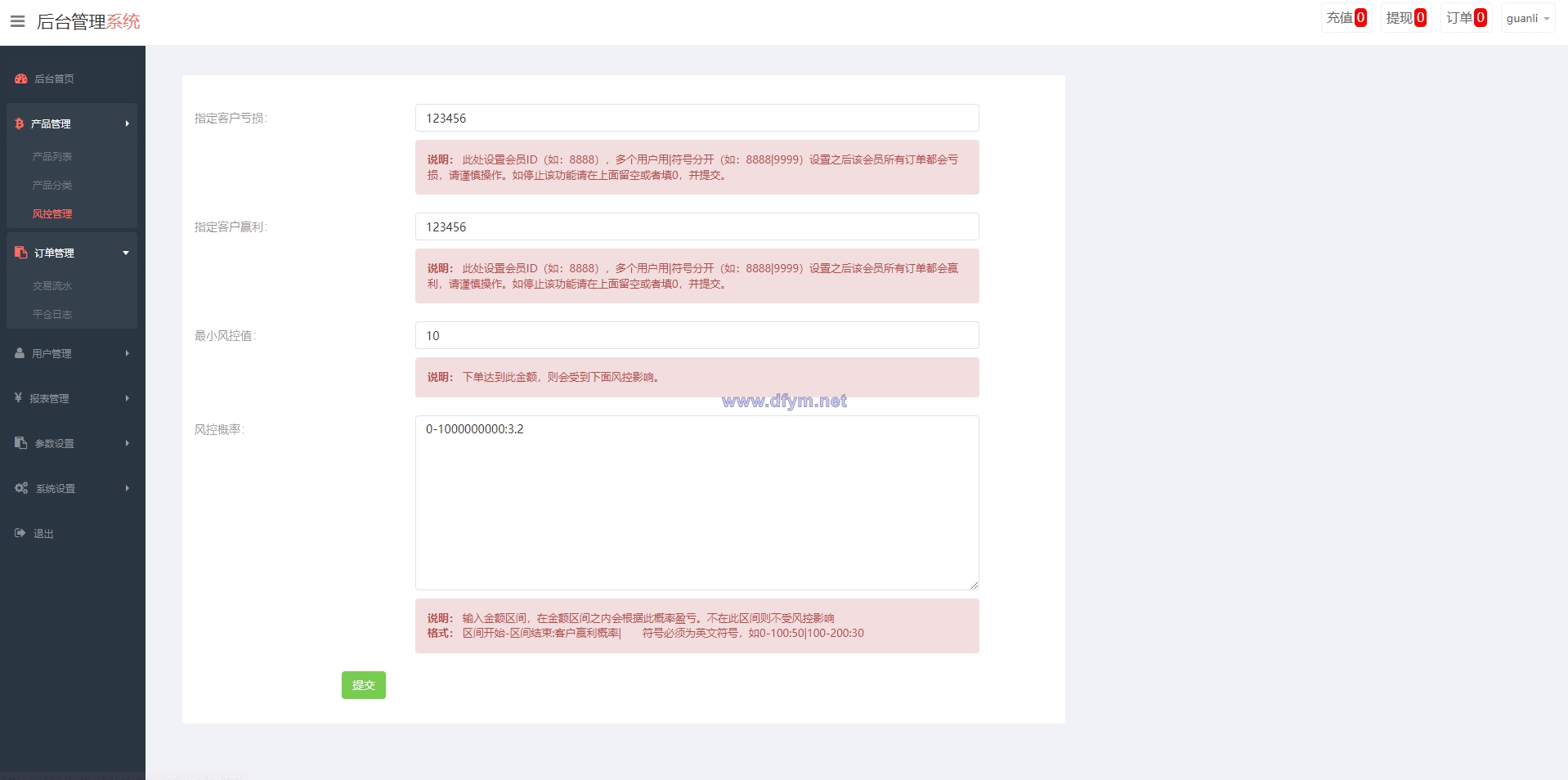
Task: Click the 参数设置 menu label
Action: pos(55,444)
